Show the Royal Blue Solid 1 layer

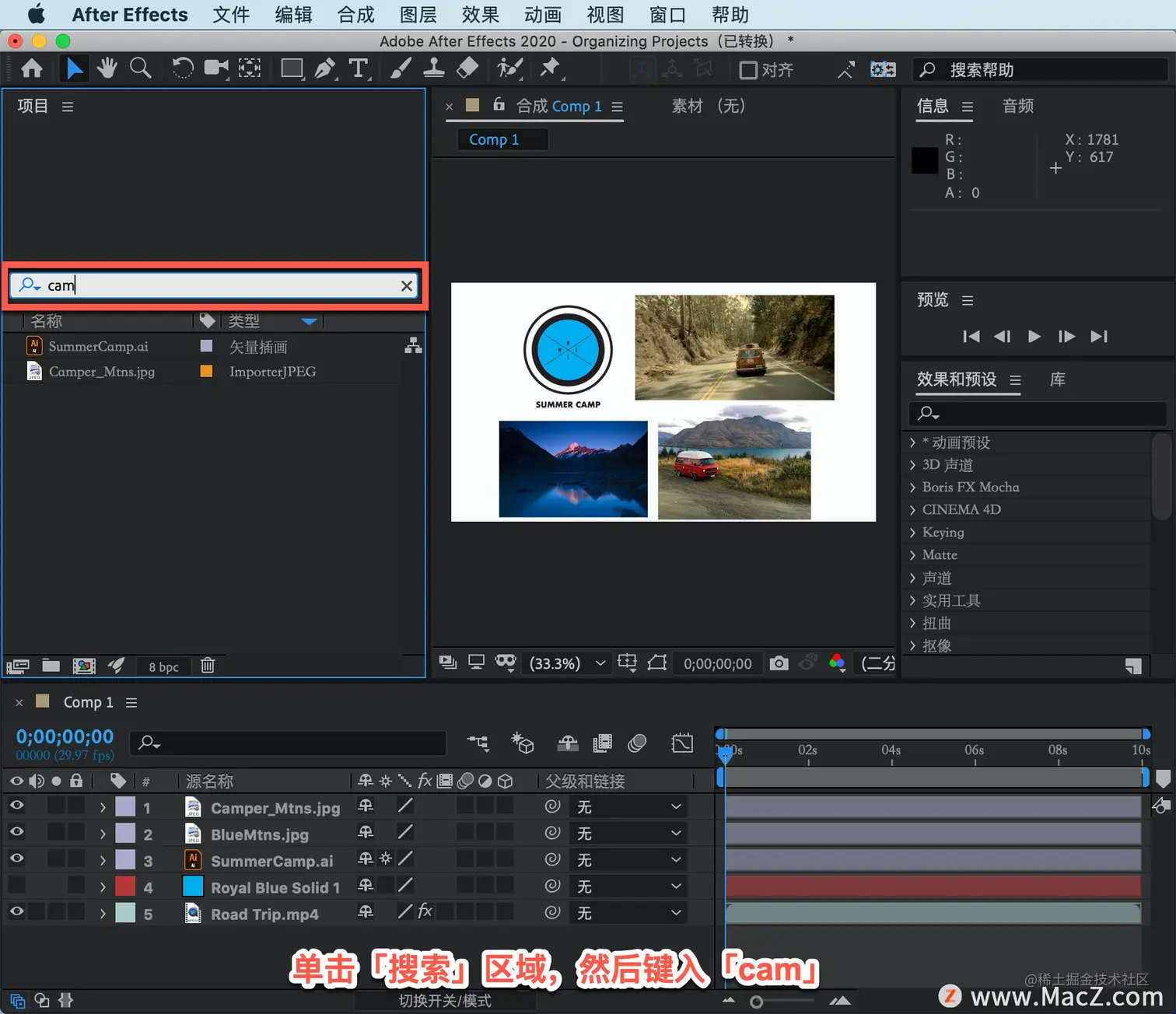[x=16, y=885]
